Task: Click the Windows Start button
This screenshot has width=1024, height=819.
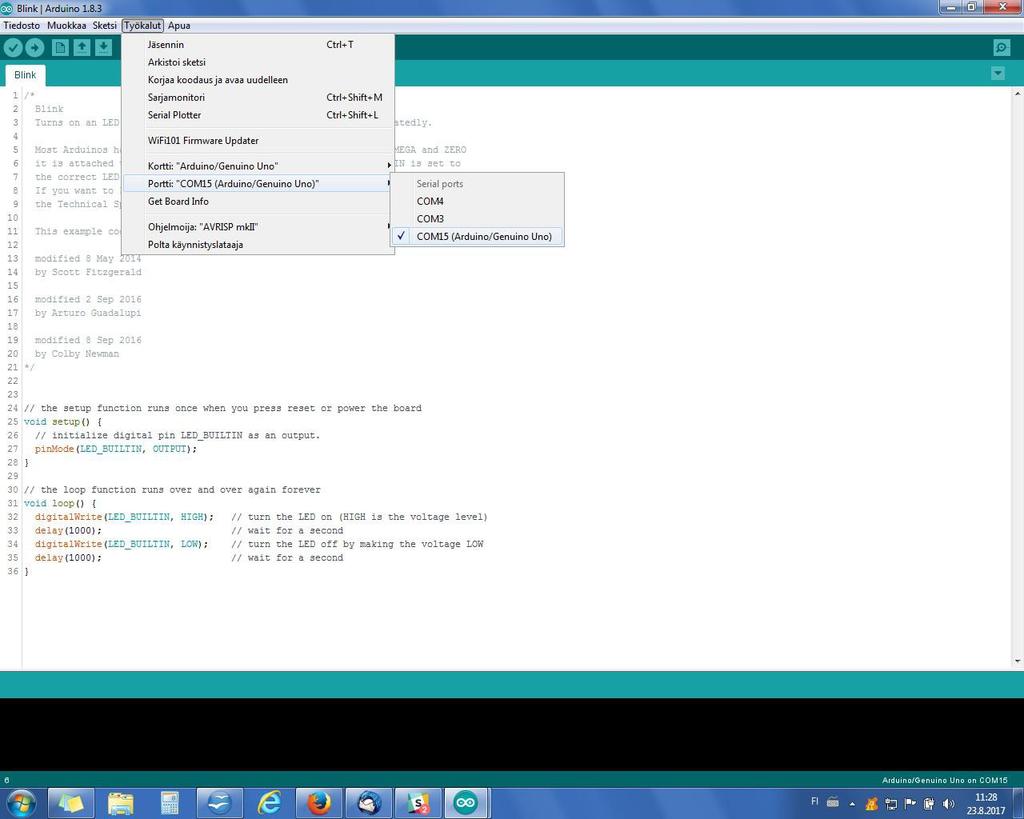Action: click(20, 803)
